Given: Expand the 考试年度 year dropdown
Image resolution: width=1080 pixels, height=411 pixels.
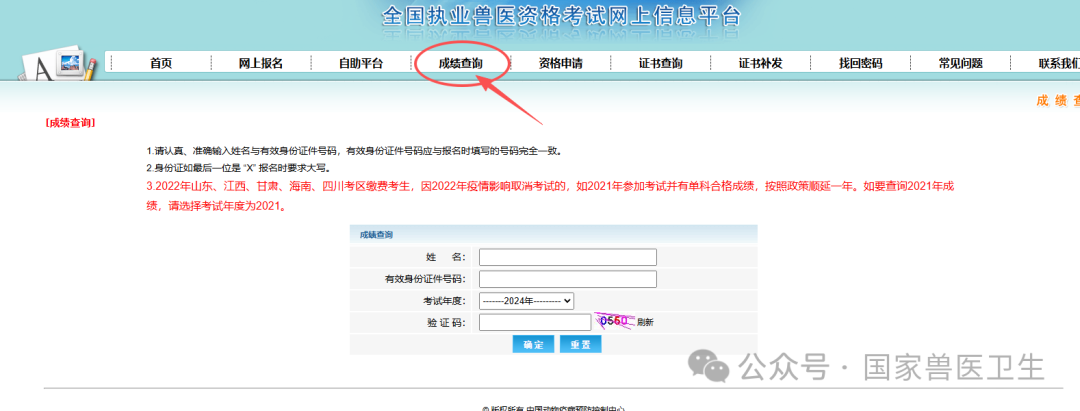Looking at the screenshot, I should pos(526,301).
